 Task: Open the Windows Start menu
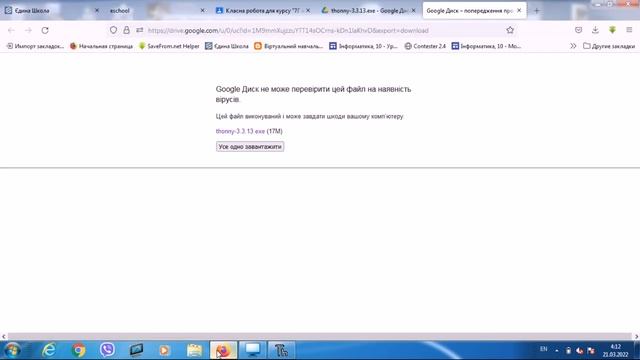click(12, 350)
